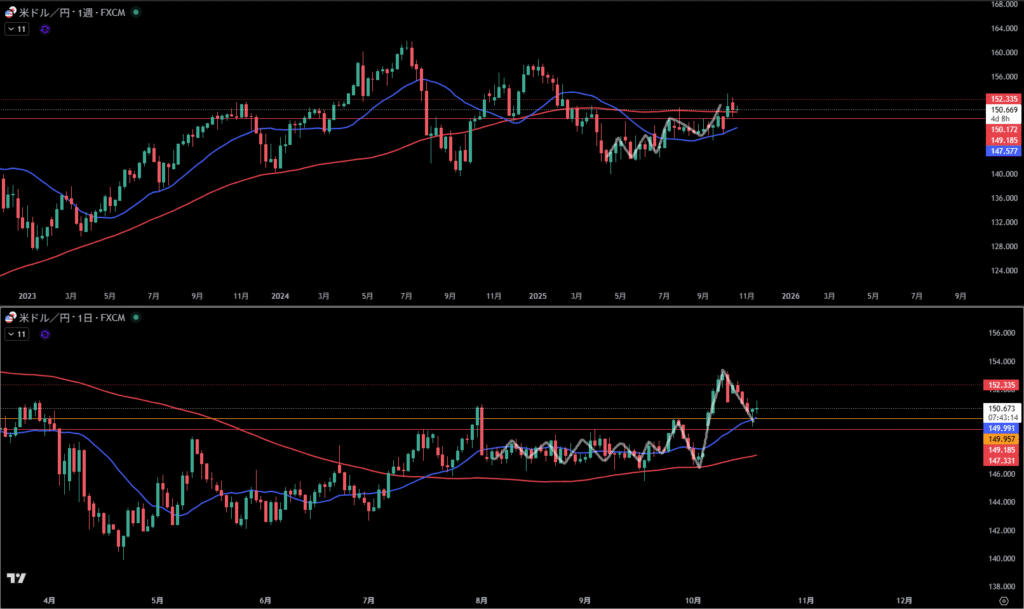Expand the 11 indicators legend on weekly chart
Screen dimensions: 1024x609
coord(17,30)
